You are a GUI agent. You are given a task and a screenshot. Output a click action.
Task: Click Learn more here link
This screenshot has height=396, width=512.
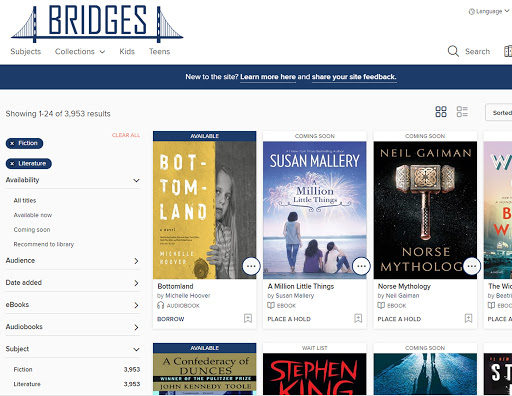click(x=268, y=77)
